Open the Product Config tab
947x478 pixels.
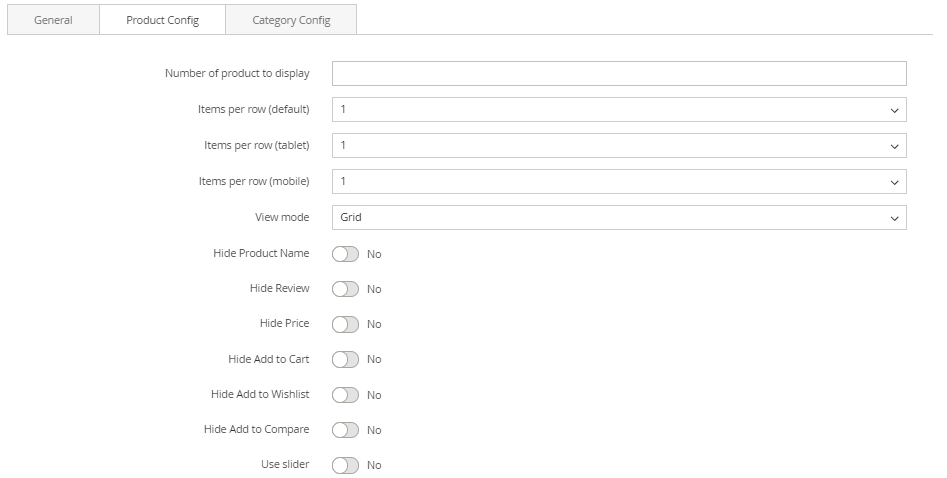pos(162,20)
